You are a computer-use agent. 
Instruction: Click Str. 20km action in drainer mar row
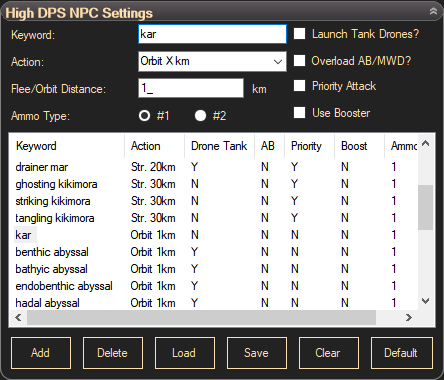pos(153,167)
